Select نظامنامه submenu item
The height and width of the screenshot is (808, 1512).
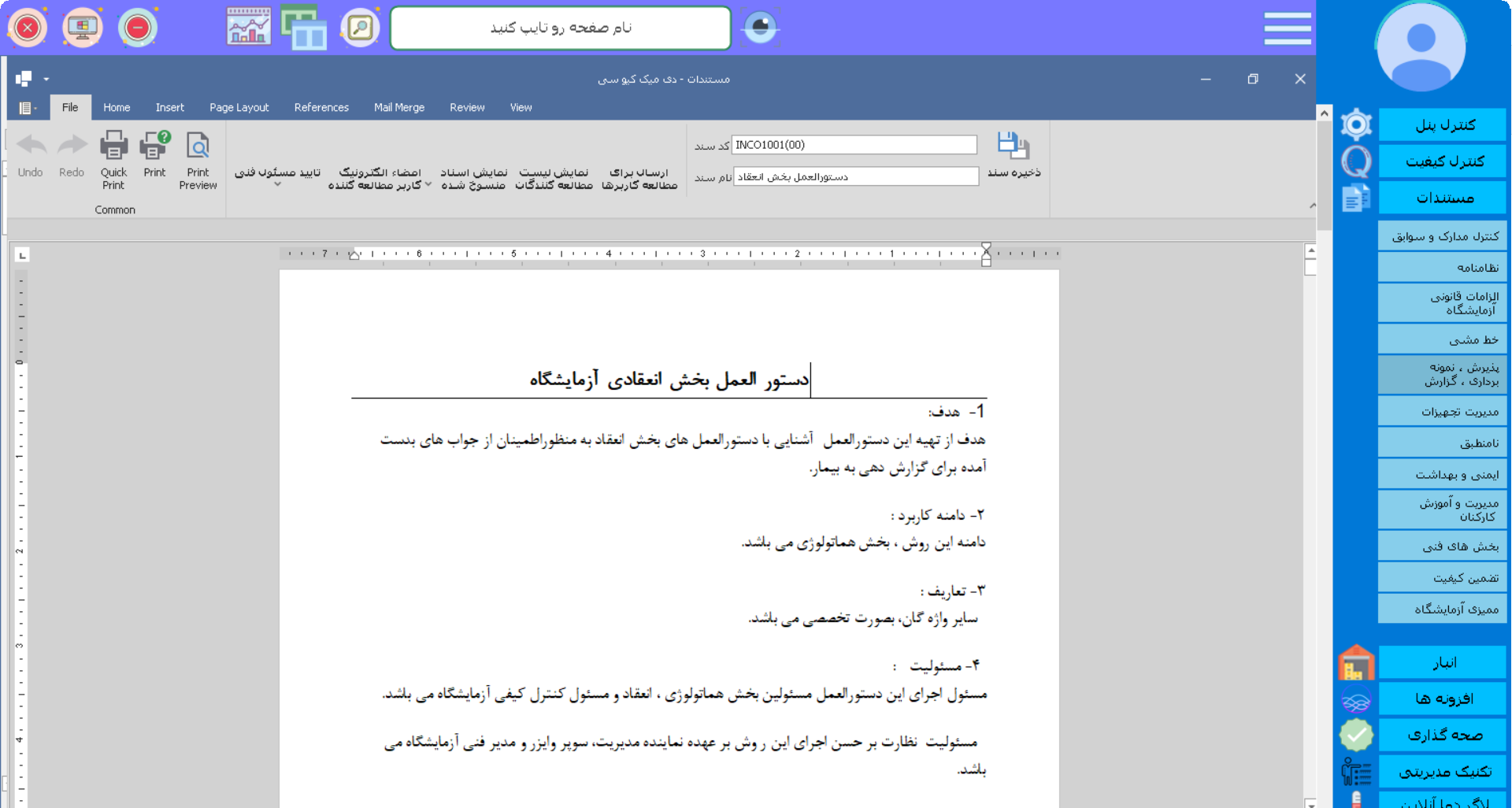pyautogui.click(x=1443, y=268)
